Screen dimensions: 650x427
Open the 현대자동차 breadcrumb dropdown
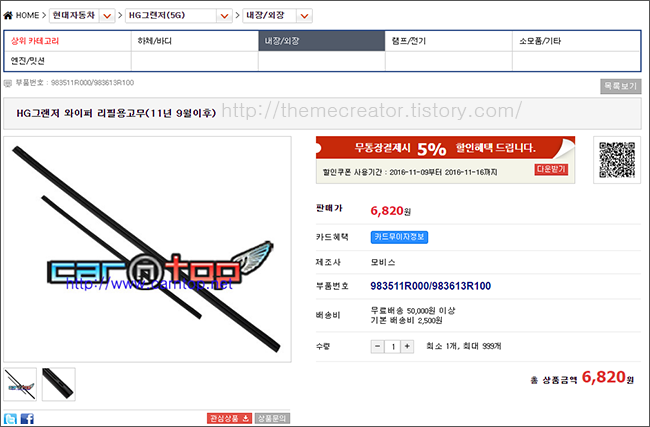(107, 16)
